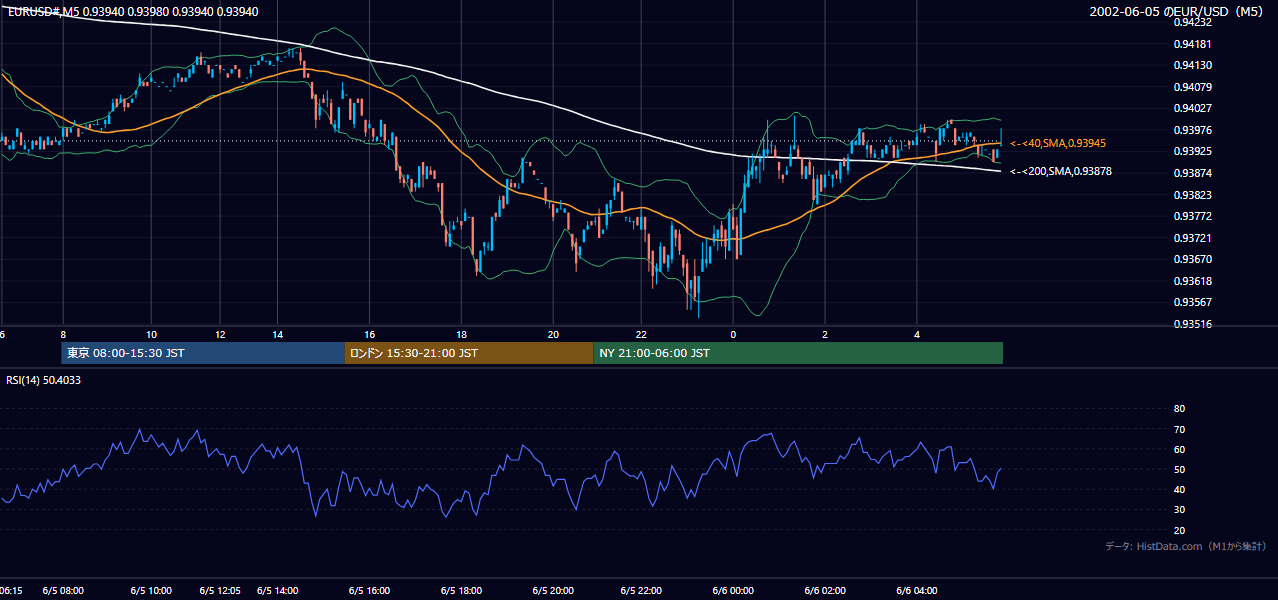Click hour 12 tick on the chart axis

click(x=220, y=334)
